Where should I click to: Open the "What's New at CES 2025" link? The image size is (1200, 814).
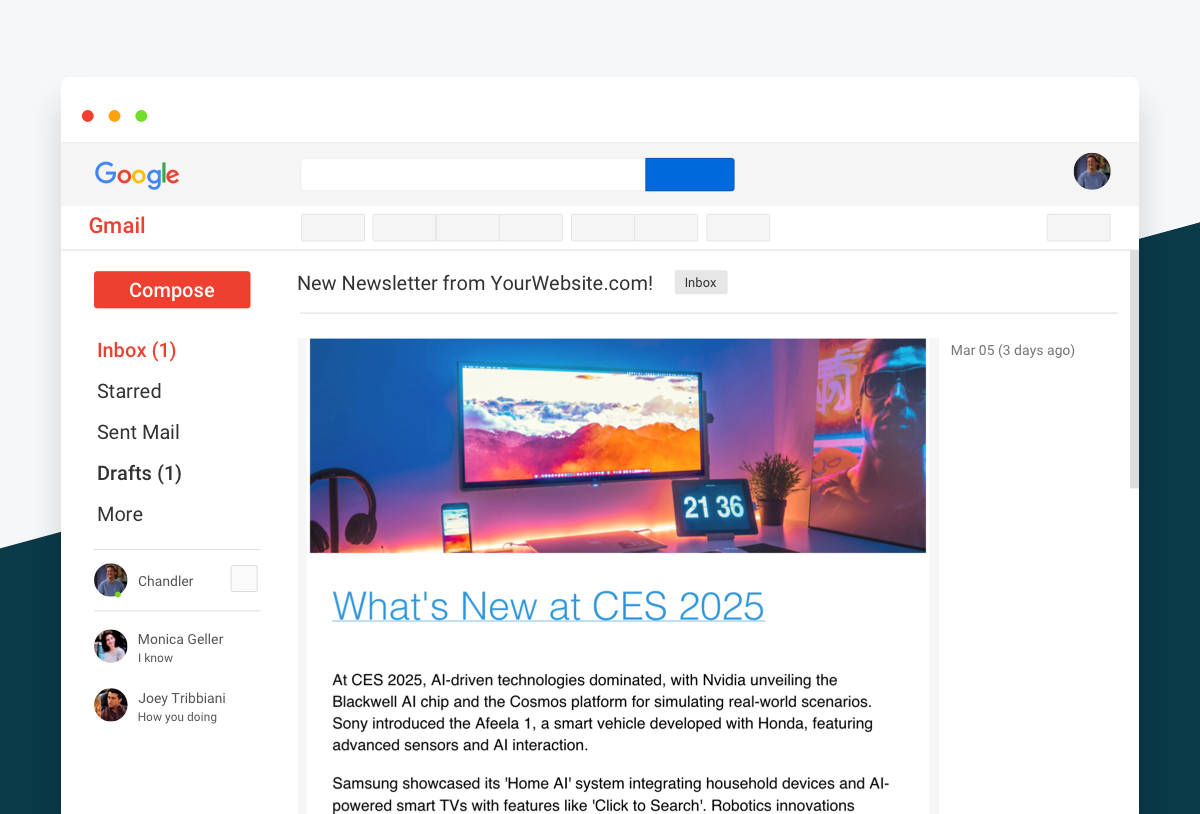point(547,606)
